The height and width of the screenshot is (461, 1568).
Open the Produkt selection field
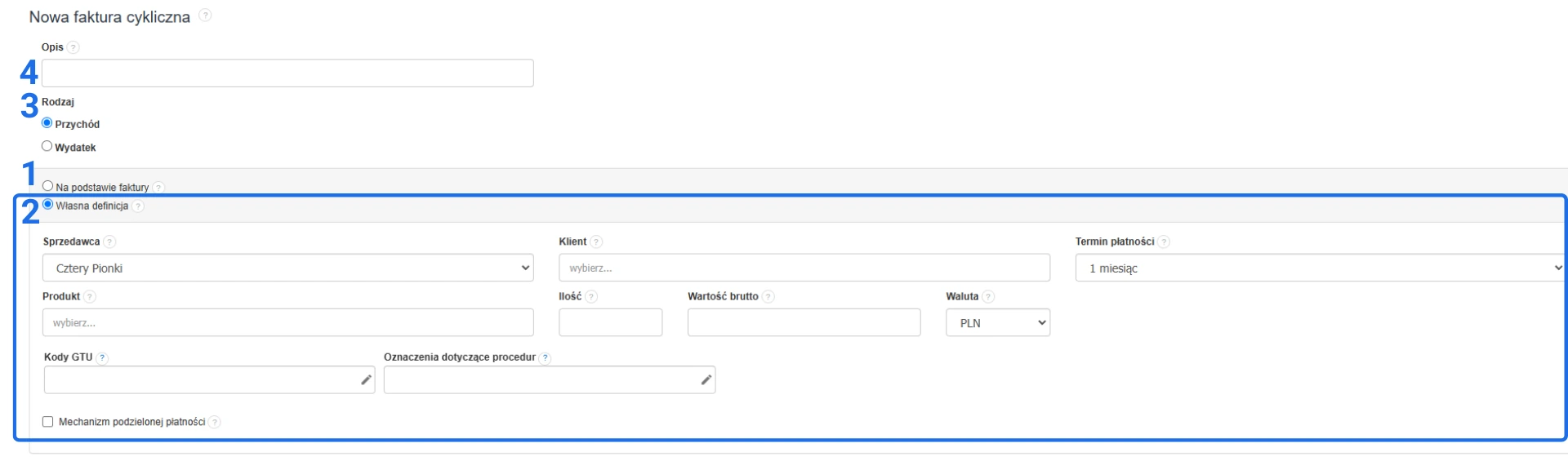click(288, 323)
